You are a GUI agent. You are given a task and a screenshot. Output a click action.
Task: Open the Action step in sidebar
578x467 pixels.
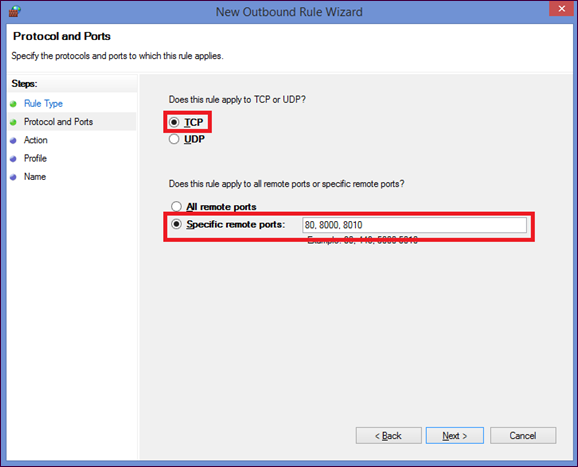tap(35, 140)
